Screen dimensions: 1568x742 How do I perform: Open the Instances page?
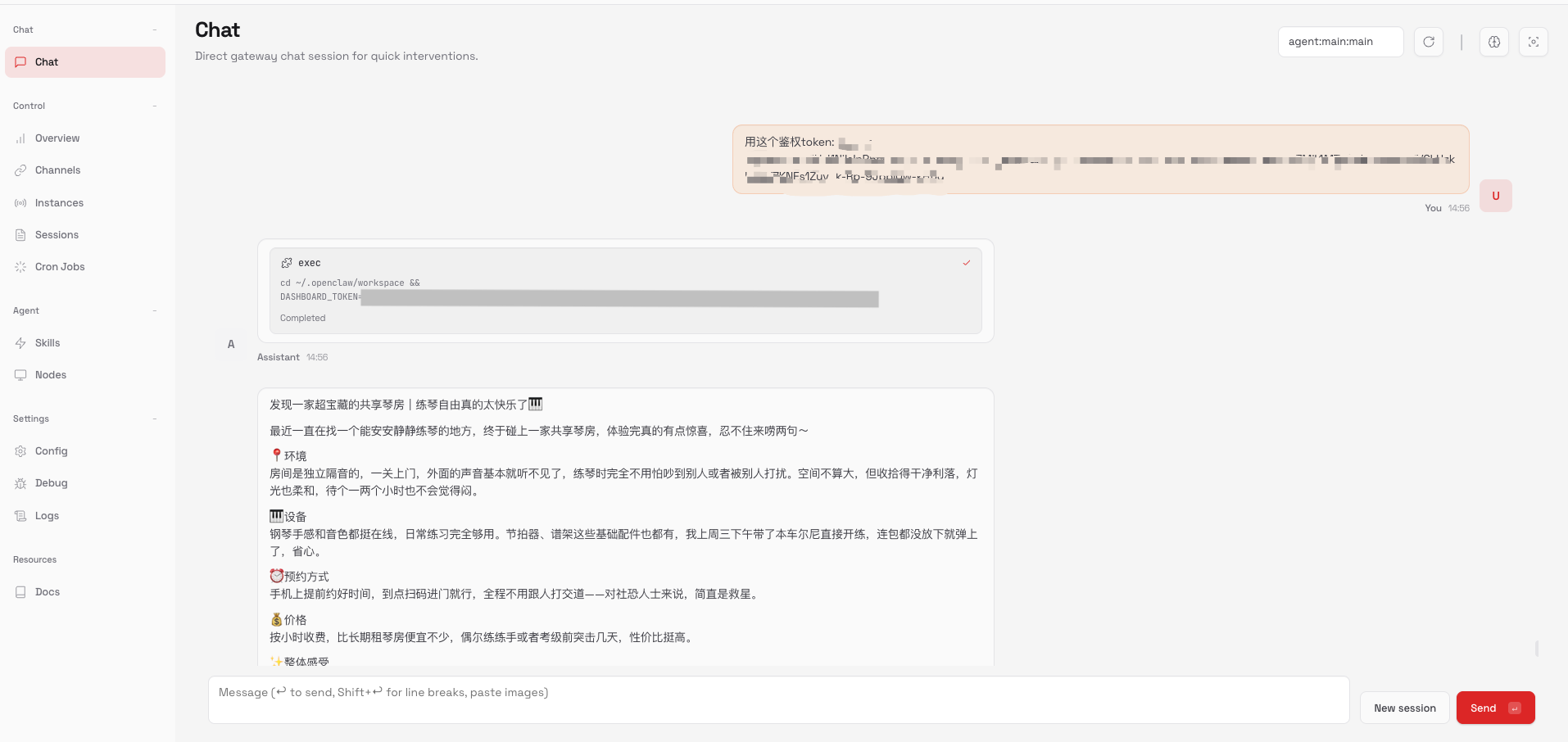click(85, 203)
